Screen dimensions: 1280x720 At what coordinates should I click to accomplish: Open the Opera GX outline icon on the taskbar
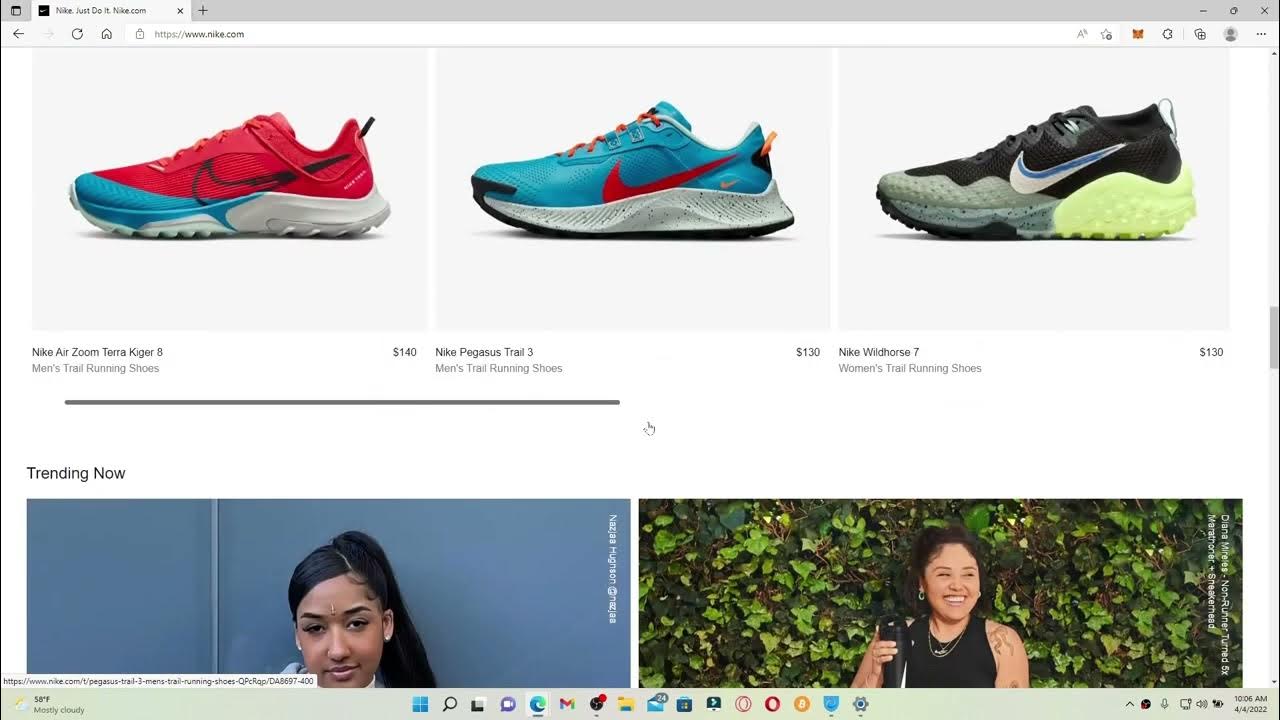[743, 704]
